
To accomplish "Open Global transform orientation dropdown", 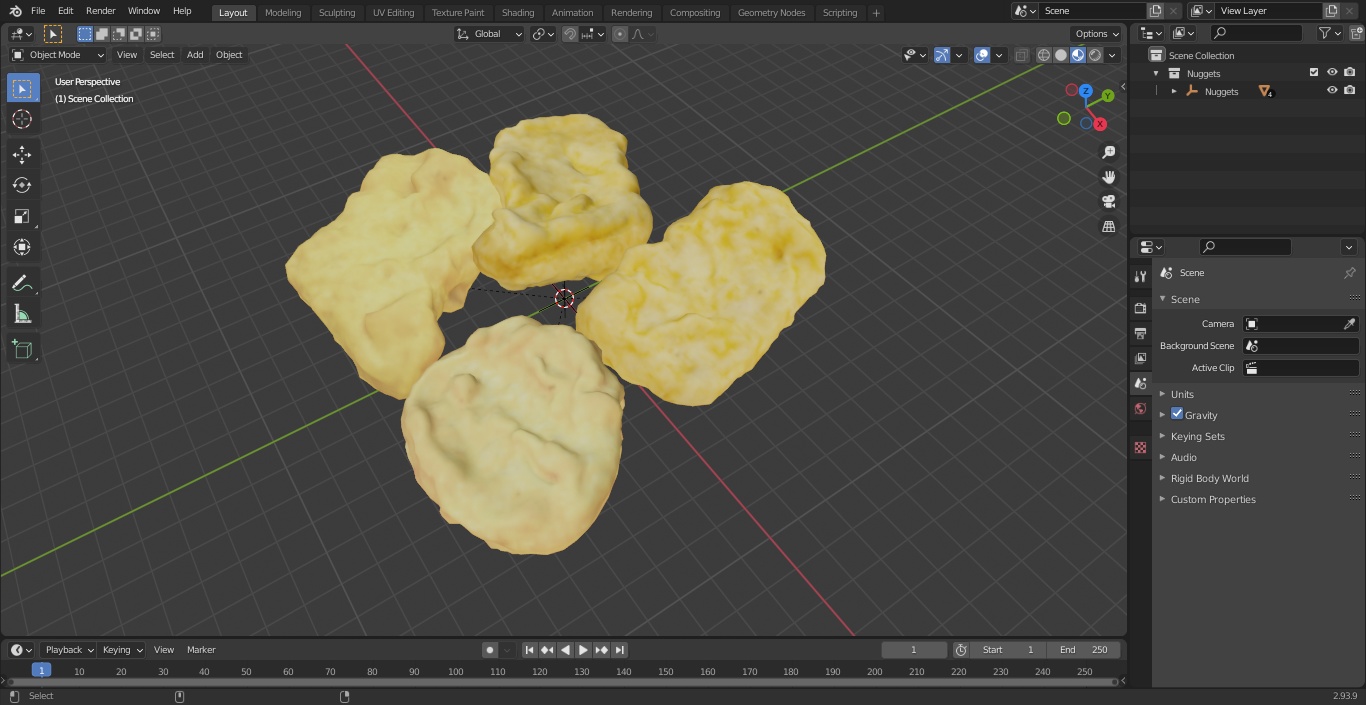I will tap(490, 34).
